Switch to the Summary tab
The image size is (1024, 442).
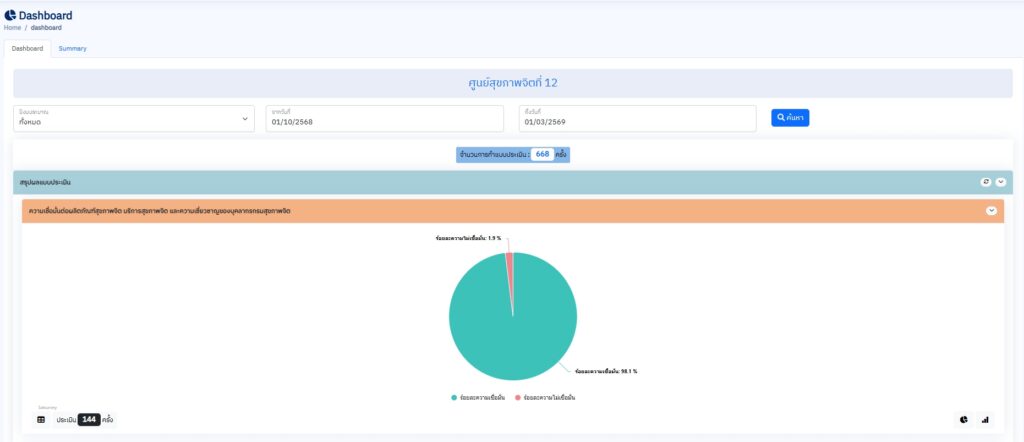click(72, 48)
